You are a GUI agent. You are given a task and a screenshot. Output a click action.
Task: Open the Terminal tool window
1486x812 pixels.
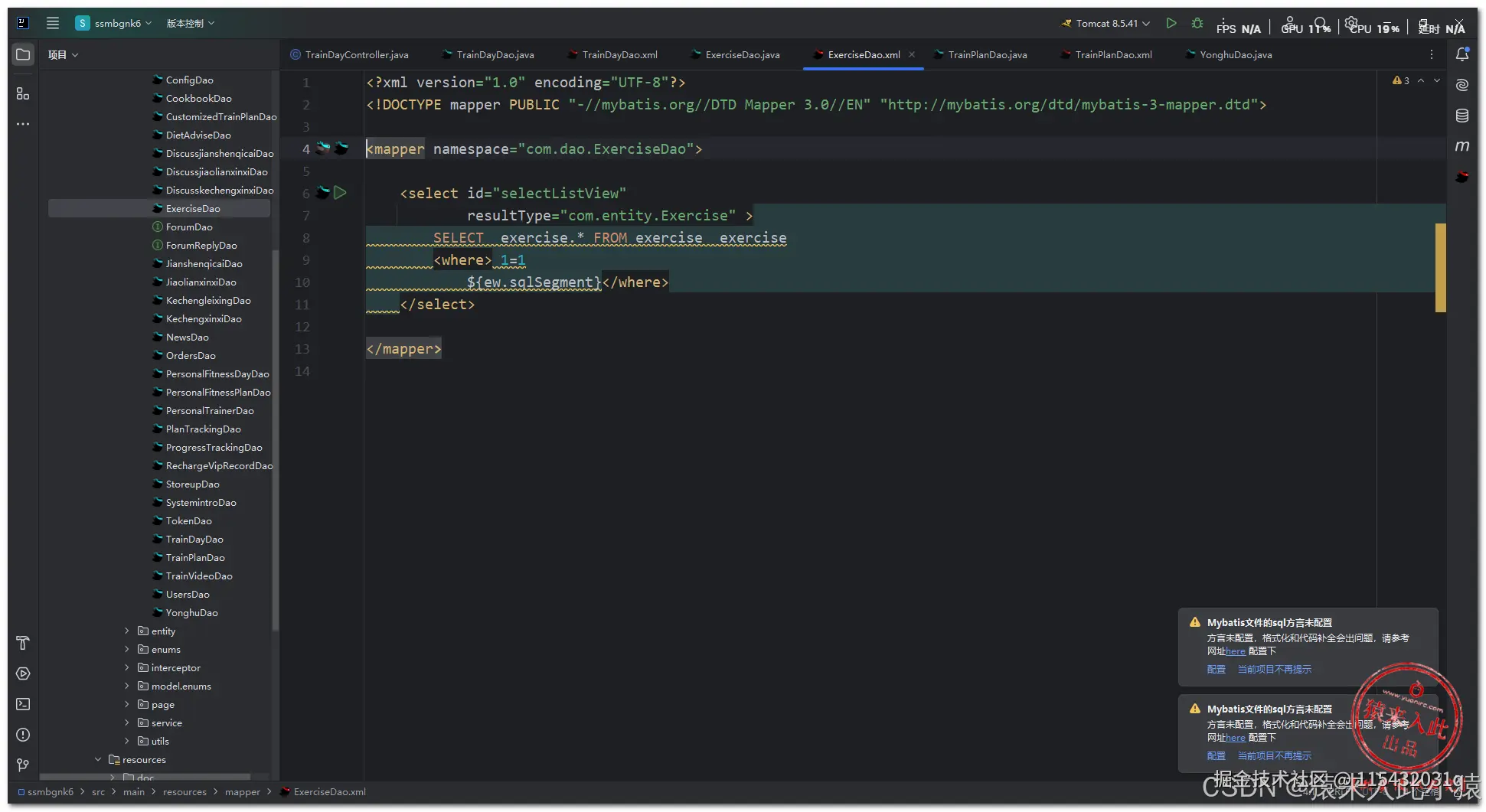(x=23, y=704)
